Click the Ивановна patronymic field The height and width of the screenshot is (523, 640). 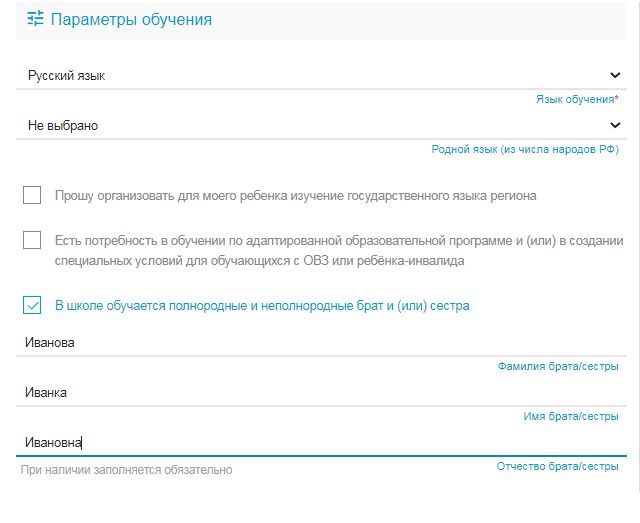pos(321,443)
